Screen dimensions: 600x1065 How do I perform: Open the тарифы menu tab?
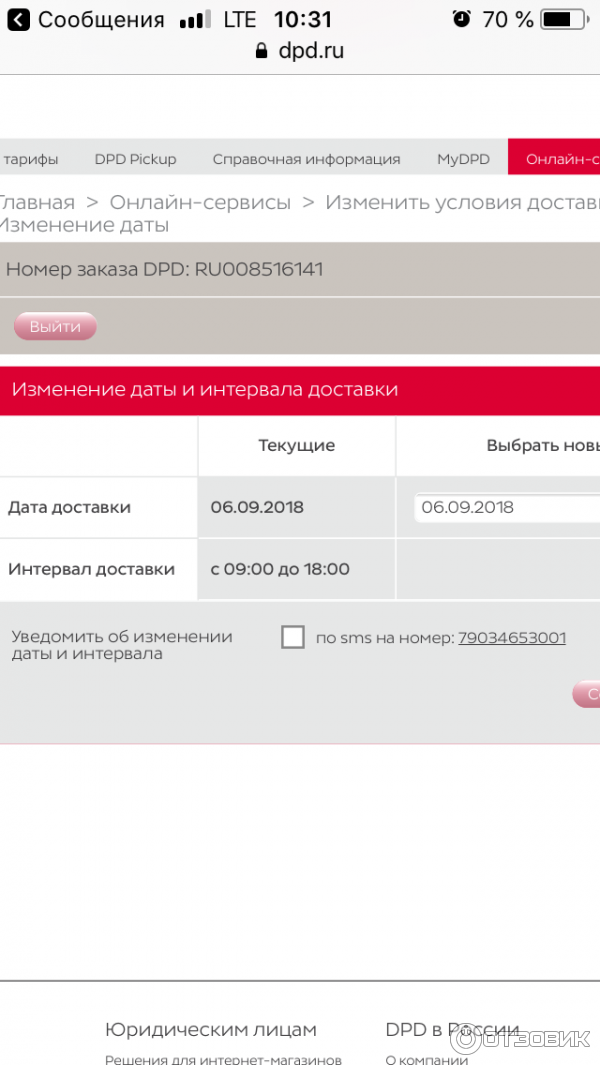point(30,159)
